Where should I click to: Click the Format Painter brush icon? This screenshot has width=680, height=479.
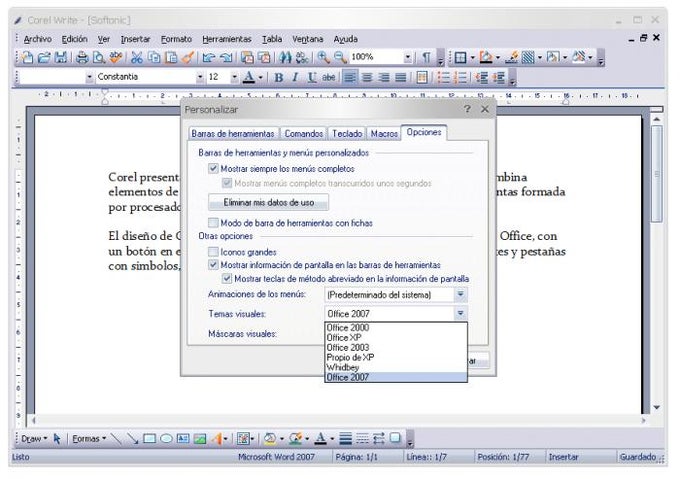coord(188,57)
